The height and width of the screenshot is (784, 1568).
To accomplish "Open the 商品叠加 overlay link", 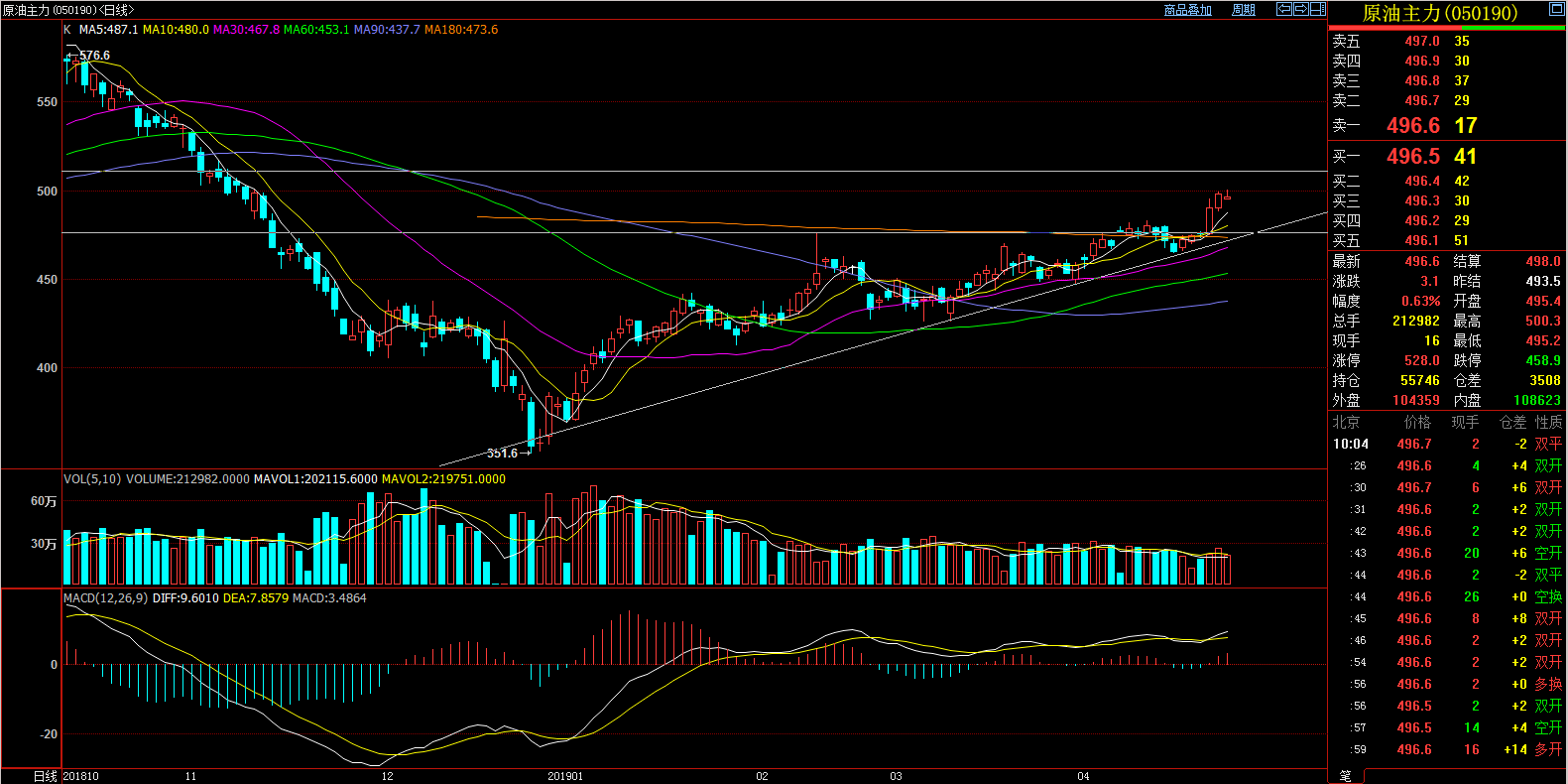I will [x=1188, y=10].
